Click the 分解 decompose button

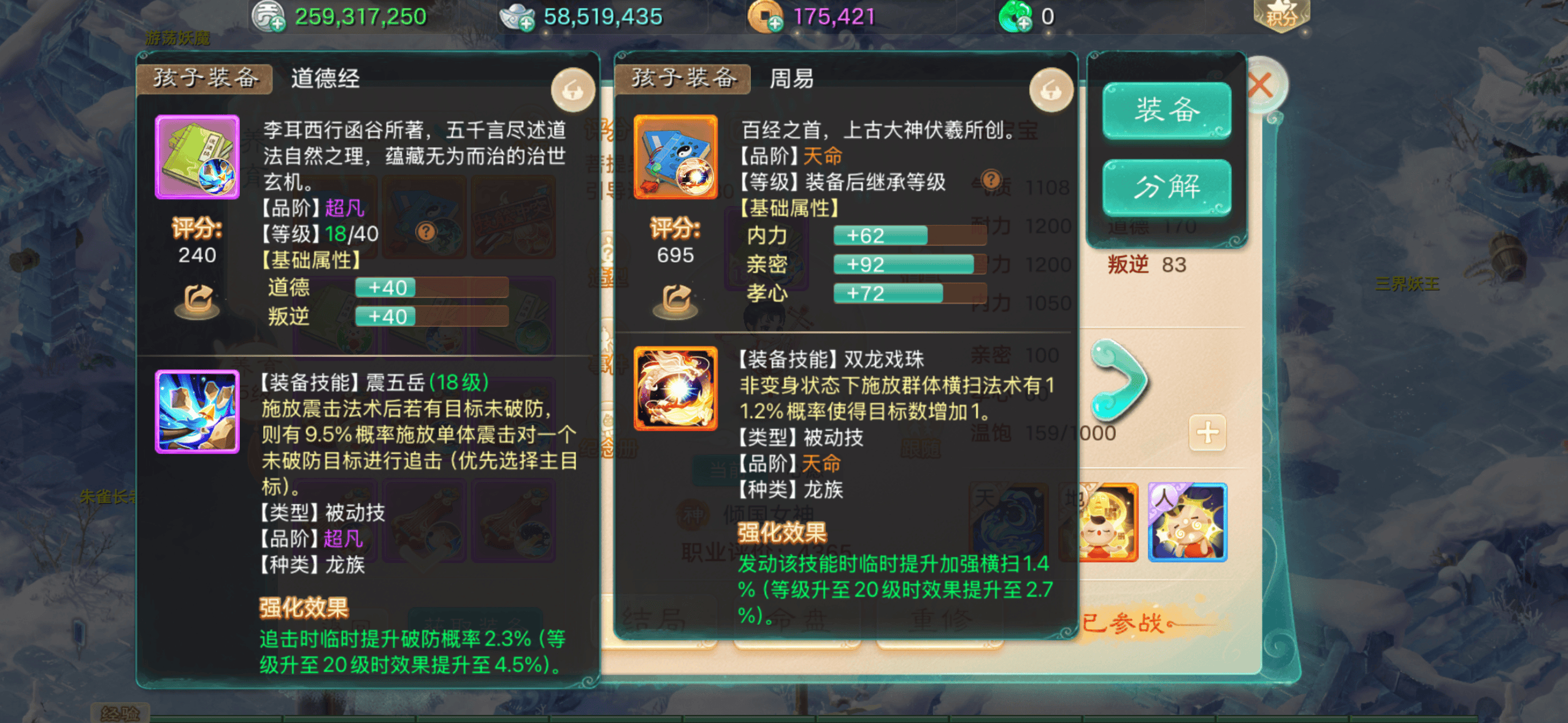point(1167,186)
